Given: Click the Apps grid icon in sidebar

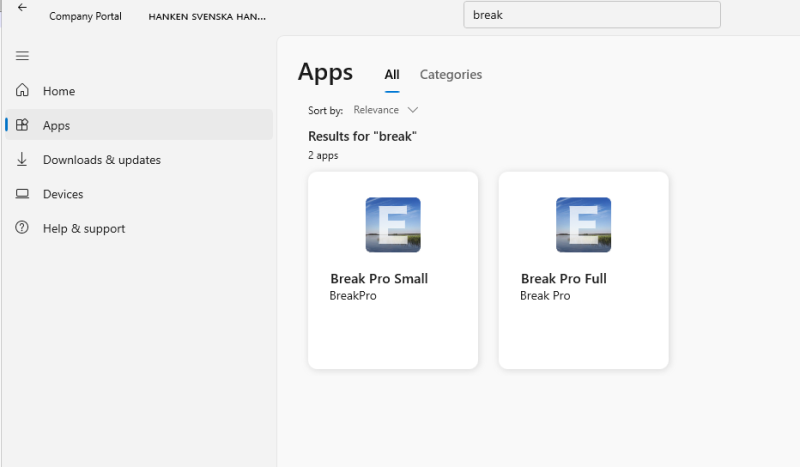Looking at the screenshot, I should pos(22,125).
